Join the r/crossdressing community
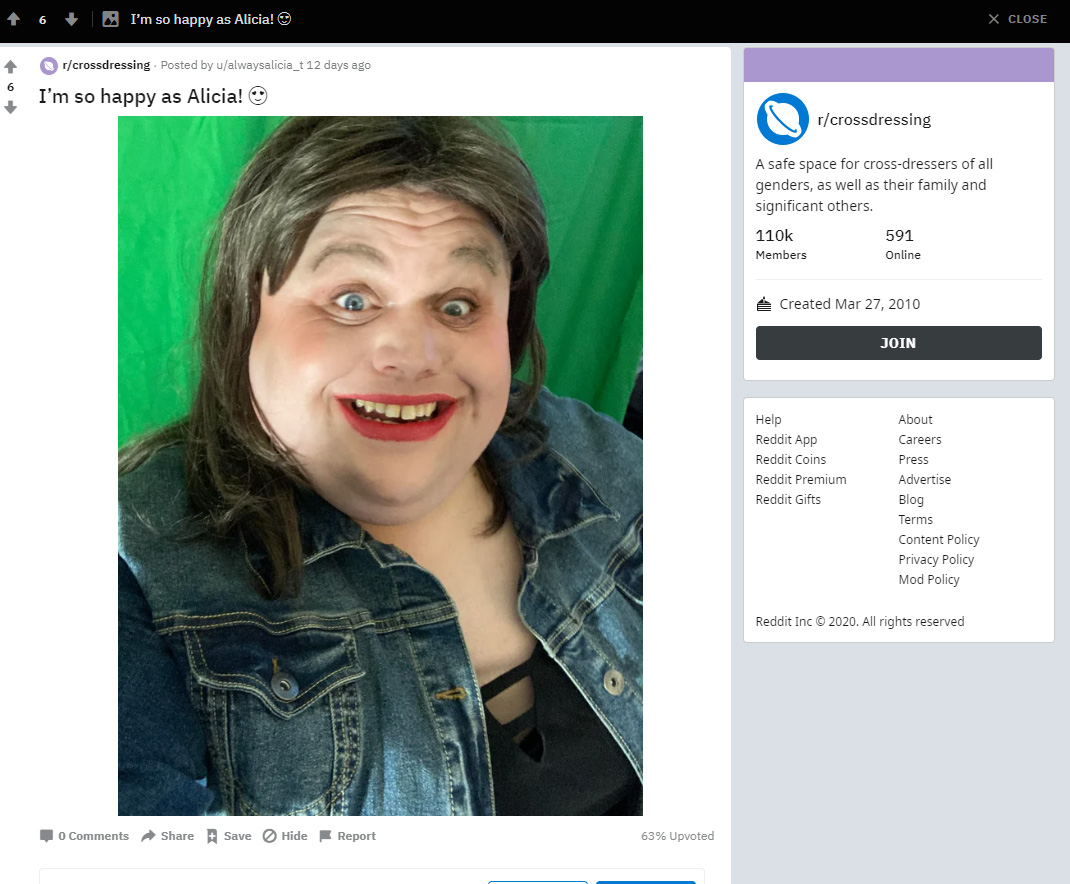The image size is (1070, 884). click(898, 343)
